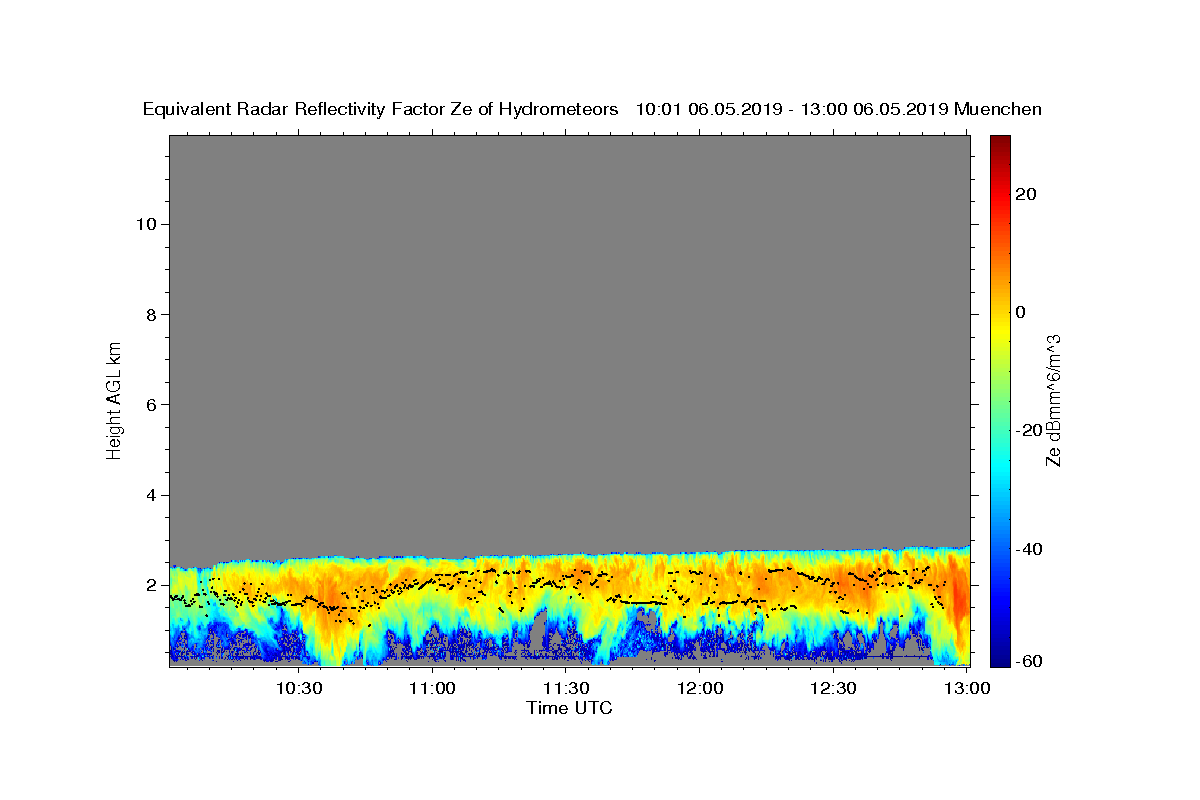Click the '12:30' time tick label
1200x800 pixels.
(x=834, y=688)
